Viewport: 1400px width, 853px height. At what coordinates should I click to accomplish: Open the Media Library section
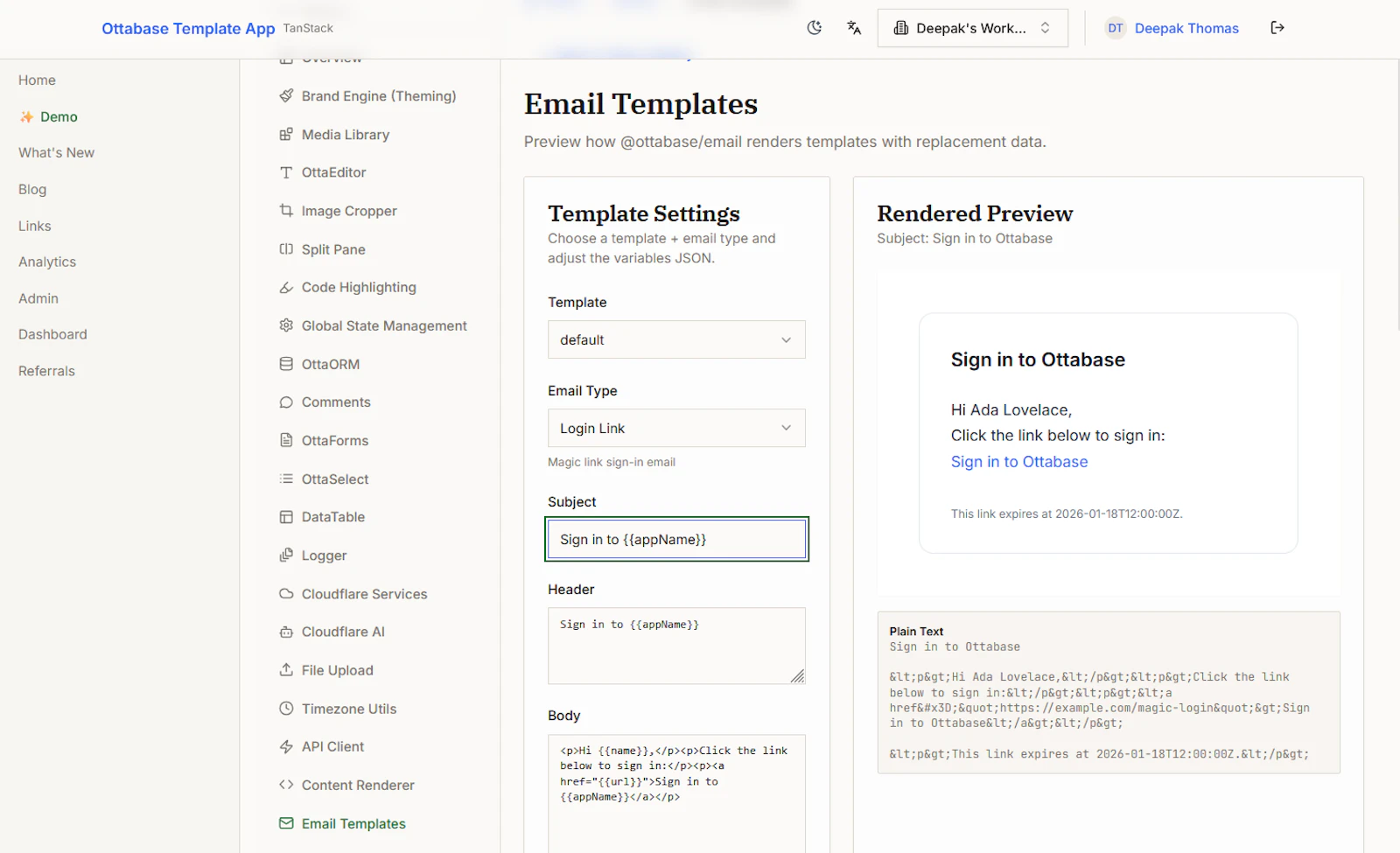345,134
